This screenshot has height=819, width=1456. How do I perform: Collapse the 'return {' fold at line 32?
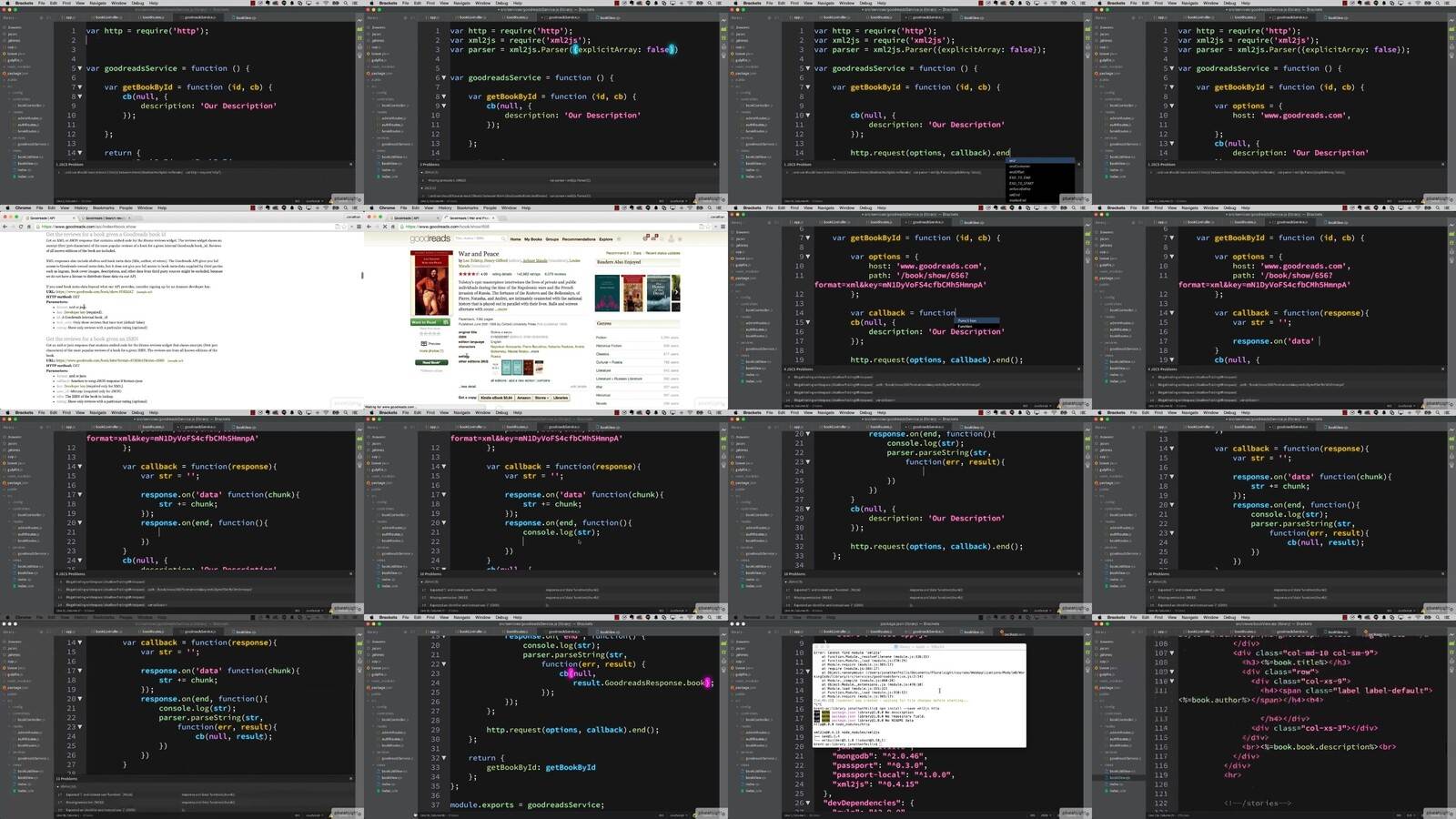pyautogui.click(x=444, y=757)
